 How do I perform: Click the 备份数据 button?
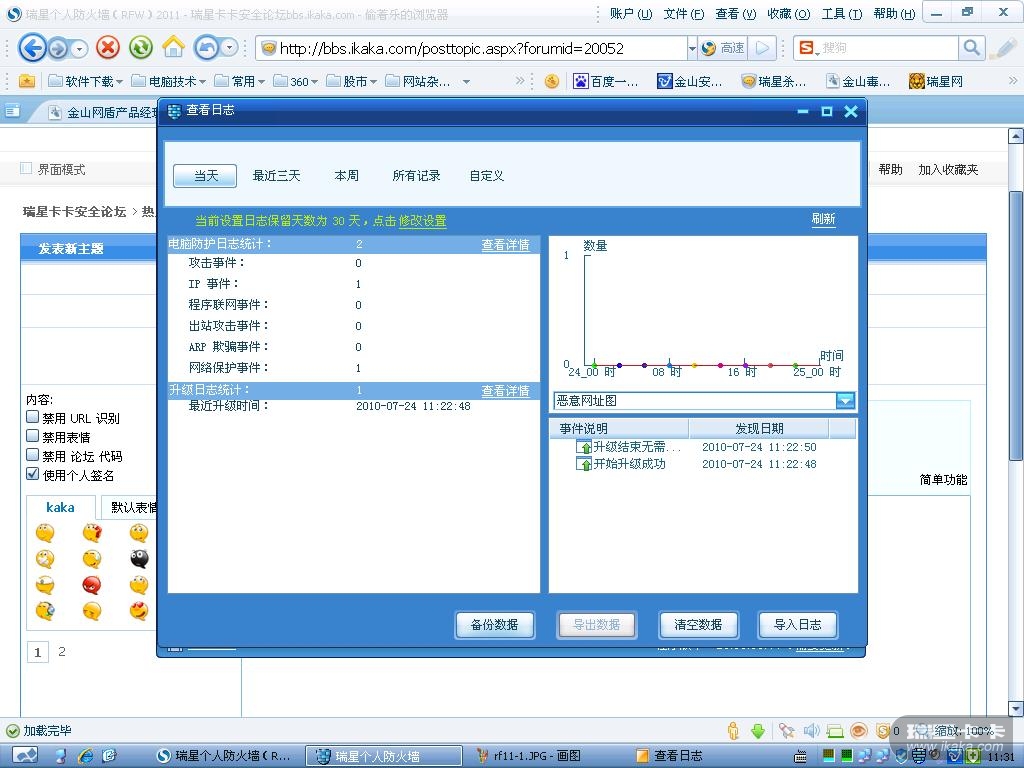tap(494, 625)
